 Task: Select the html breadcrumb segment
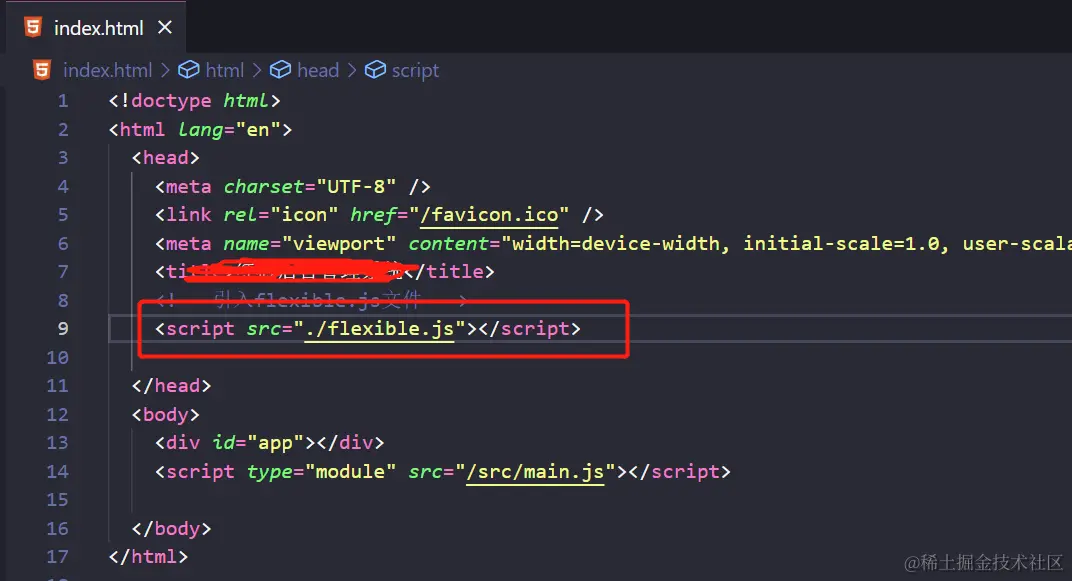click(x=224, y=70)
